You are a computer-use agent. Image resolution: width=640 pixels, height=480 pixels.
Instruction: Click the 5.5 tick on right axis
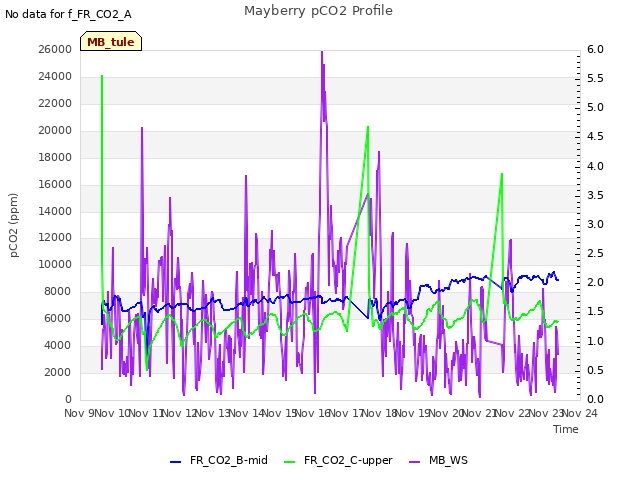pos(595,78)
